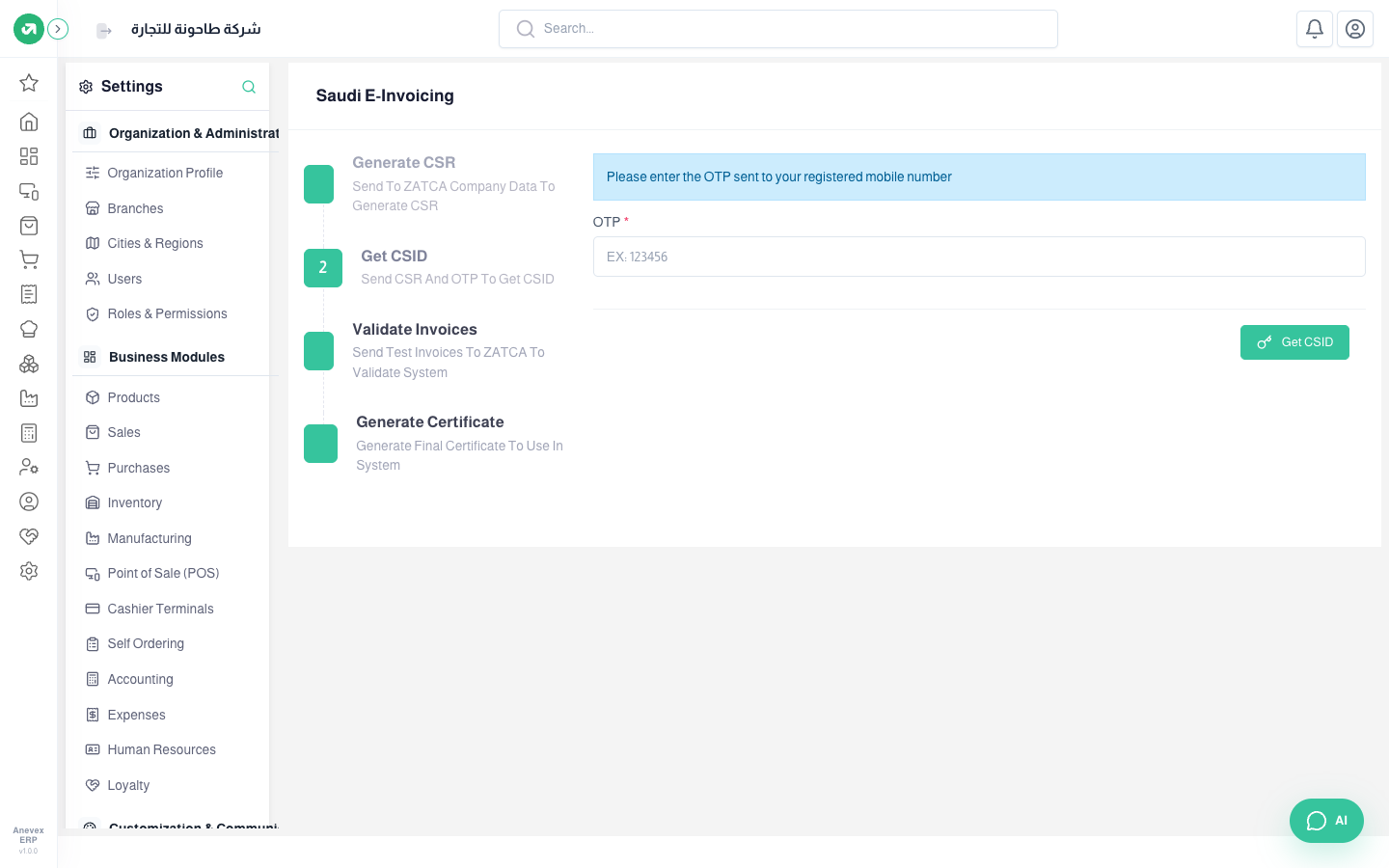Open user settings icon in left rail
1389x868 pixels.
click(29, 467)
